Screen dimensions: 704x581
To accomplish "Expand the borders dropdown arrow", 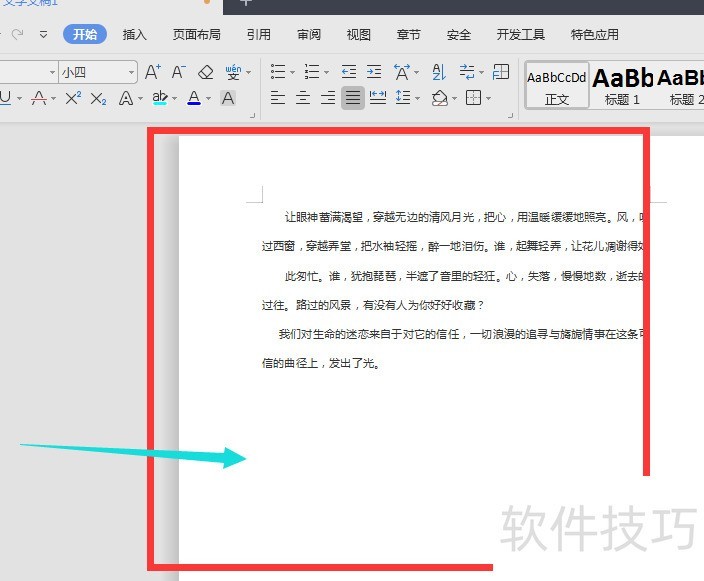I will tap(488, 98).
